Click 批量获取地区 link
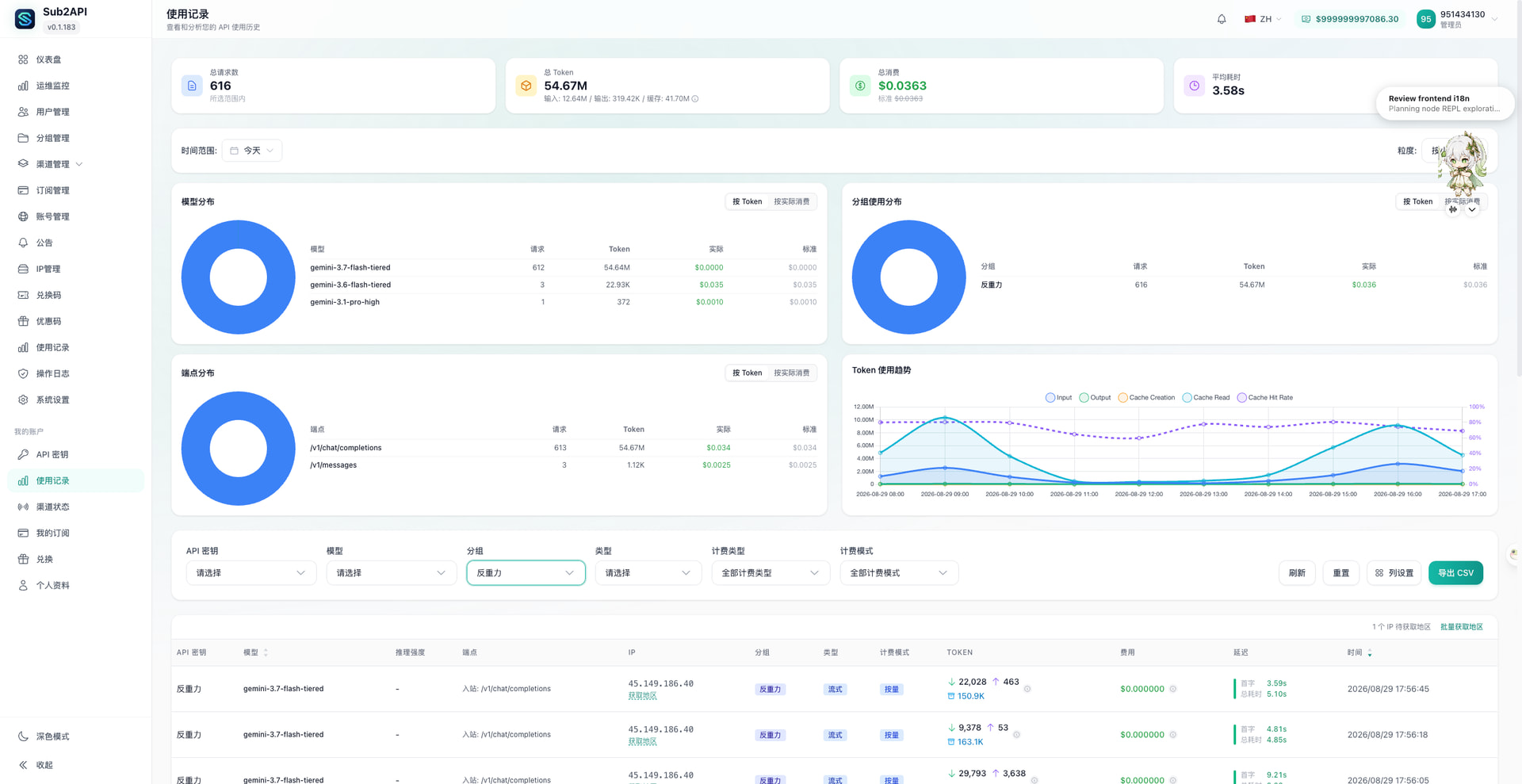The width and height of the screenshot is (1522, 784). (x=1462, y=627)
